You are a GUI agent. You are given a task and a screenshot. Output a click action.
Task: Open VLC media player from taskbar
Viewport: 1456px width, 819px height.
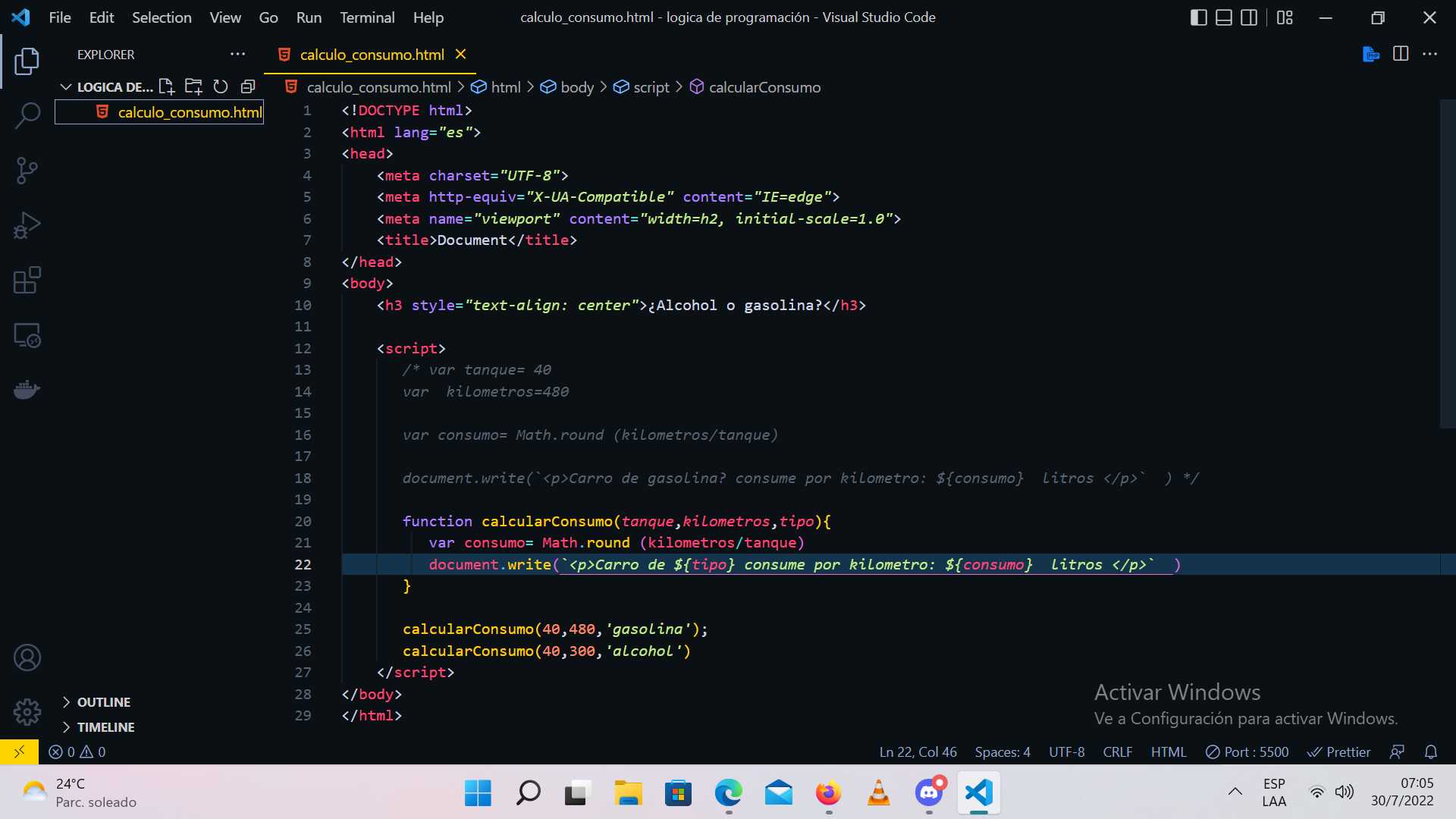click(x=879, y=793)
